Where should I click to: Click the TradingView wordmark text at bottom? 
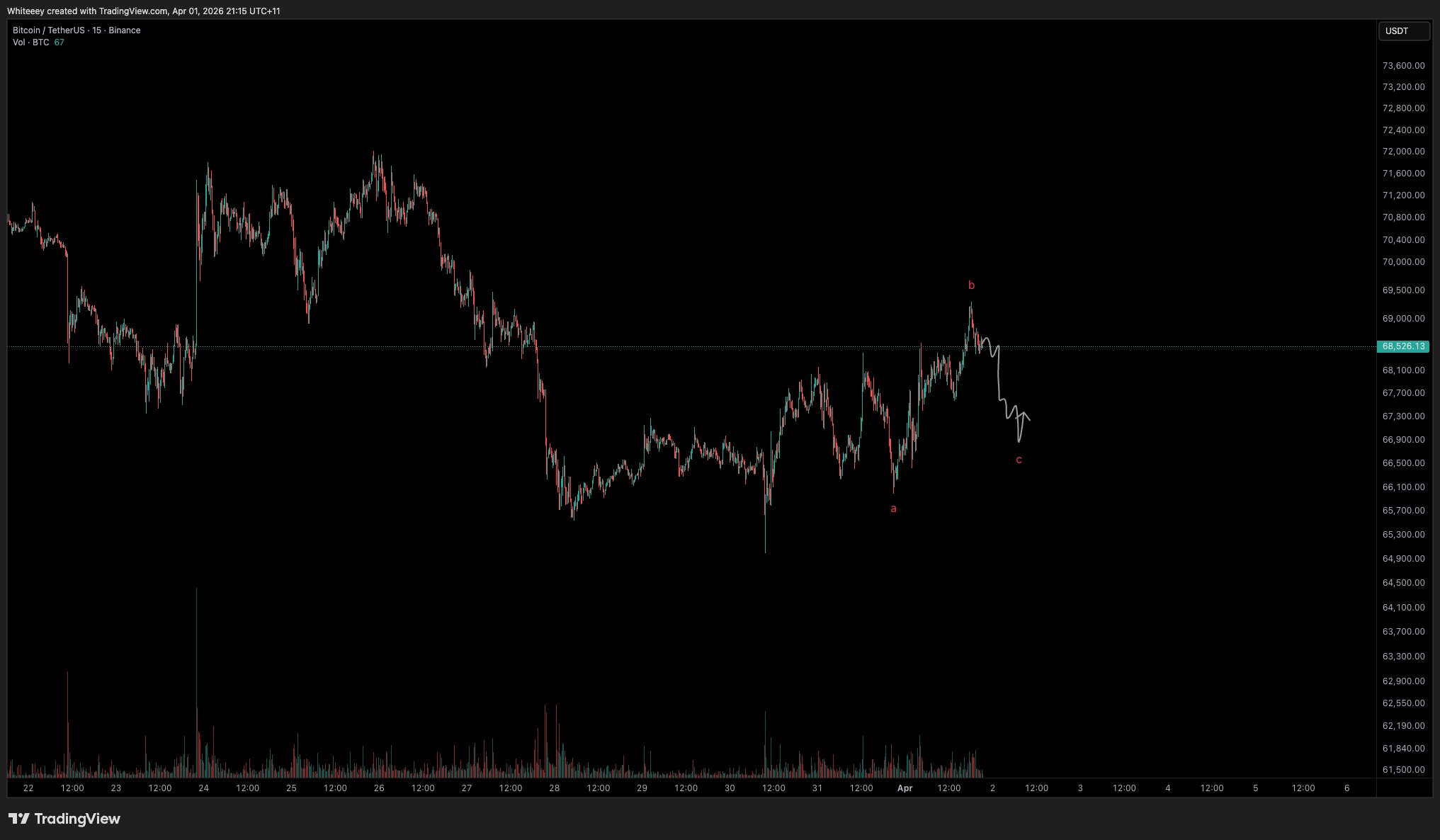(77, 819)
